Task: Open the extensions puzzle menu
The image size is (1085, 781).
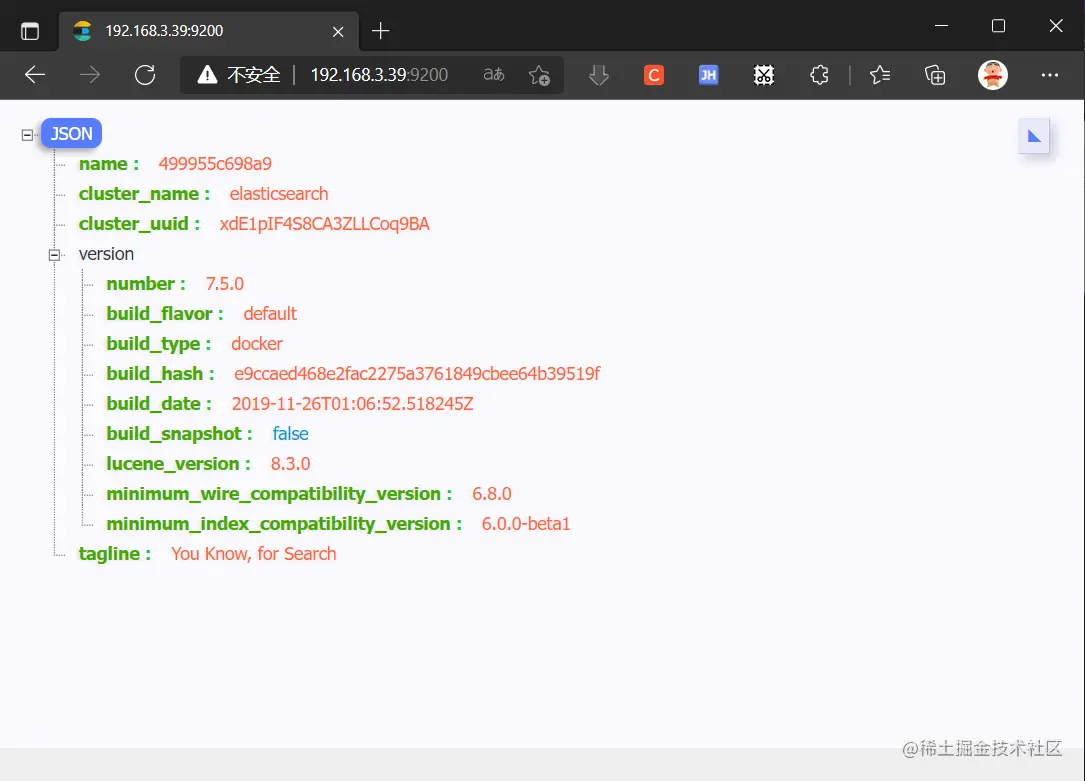Action: [x=819, y=75]
